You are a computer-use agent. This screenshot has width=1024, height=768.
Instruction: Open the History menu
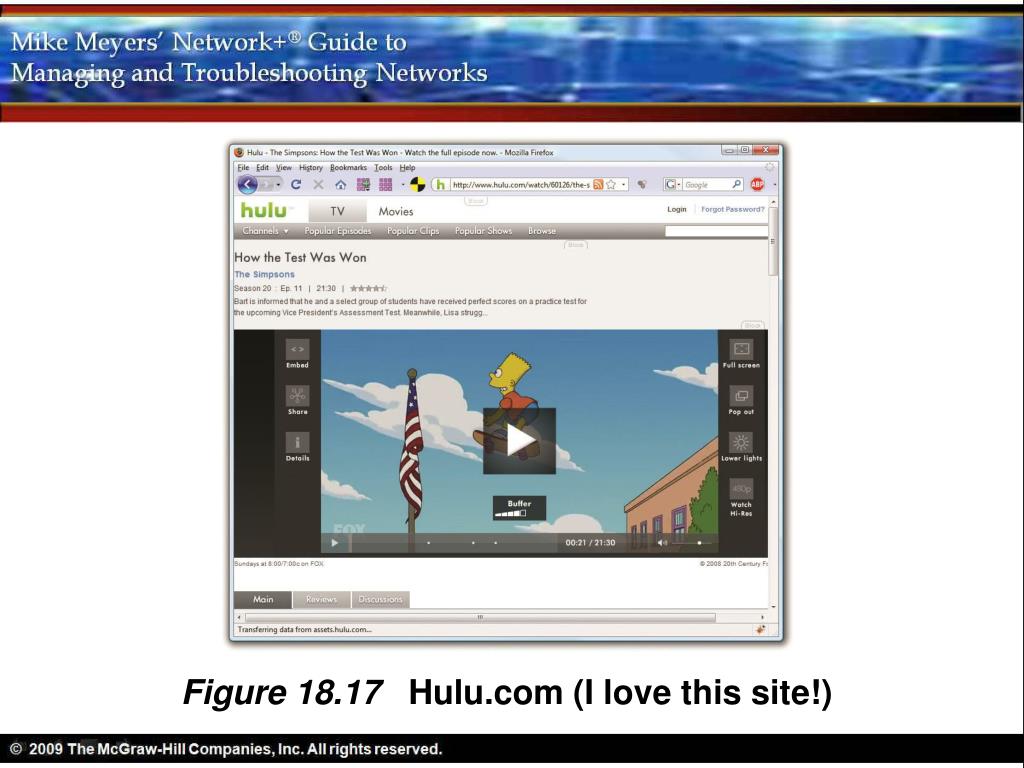click(311, 168)
